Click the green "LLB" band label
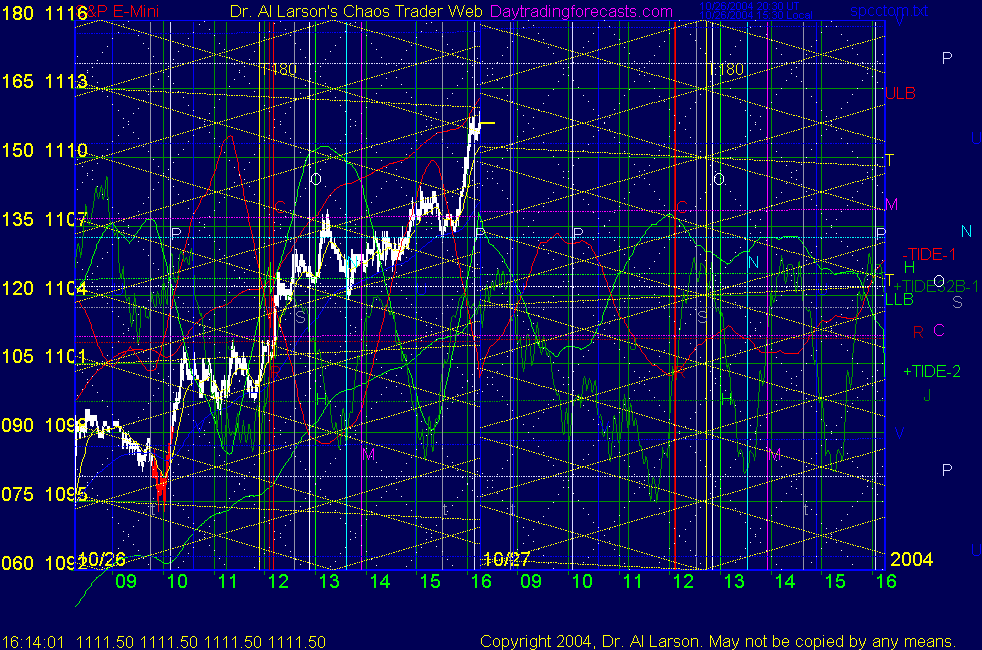The width and height of the screenshot is (982, 650). 899,300
